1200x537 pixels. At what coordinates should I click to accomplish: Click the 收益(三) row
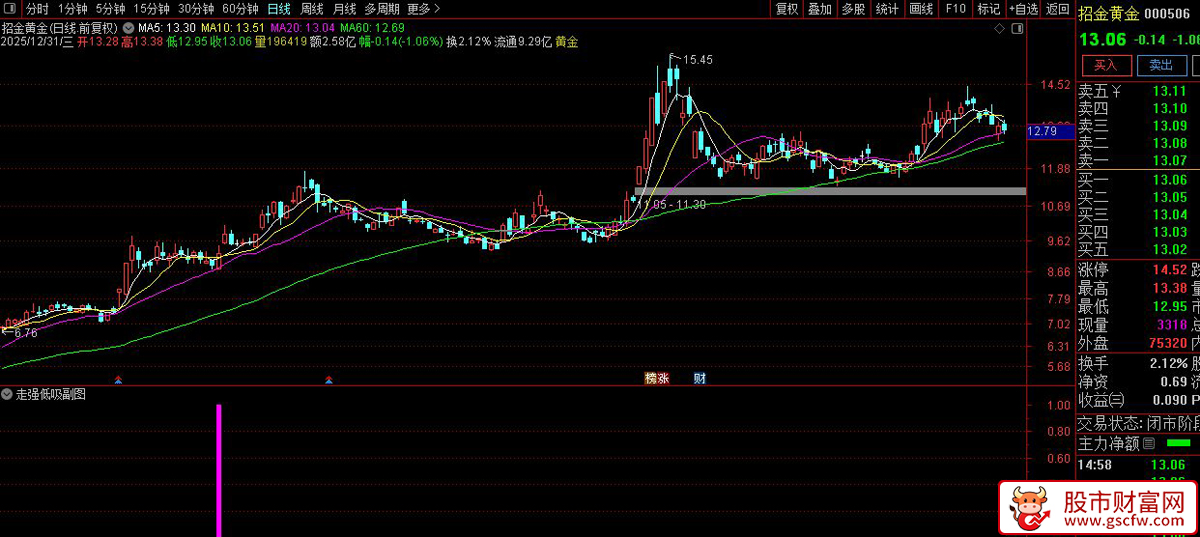click(x=1138, y=400)
